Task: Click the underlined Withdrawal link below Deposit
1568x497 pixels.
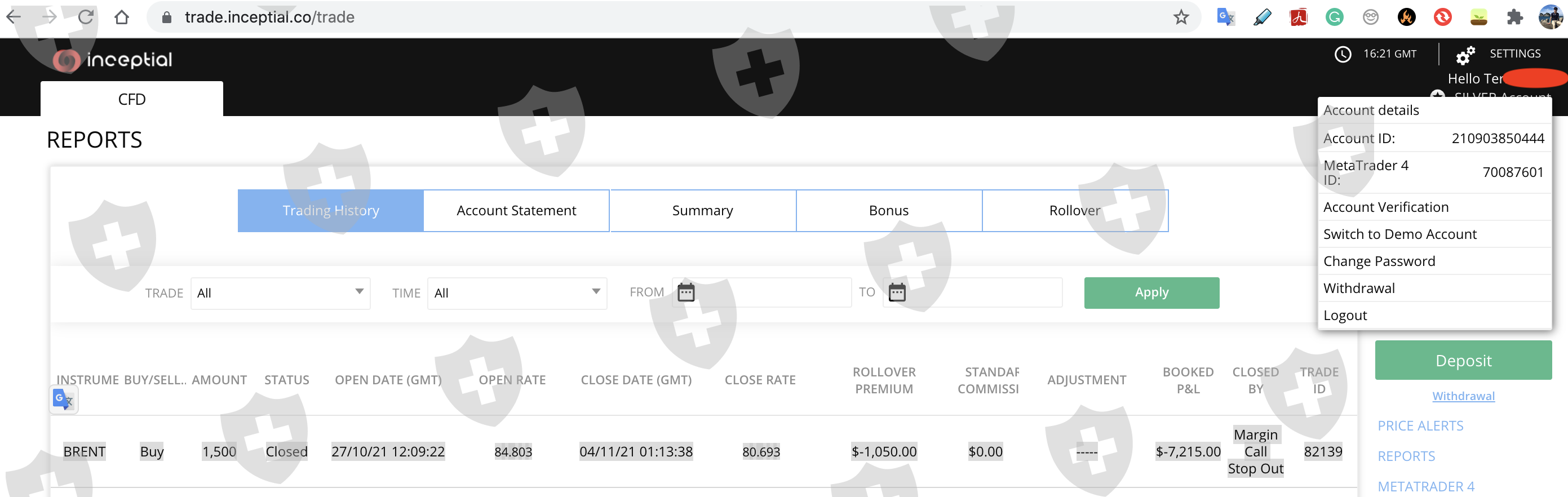Action: [1463, 396]
